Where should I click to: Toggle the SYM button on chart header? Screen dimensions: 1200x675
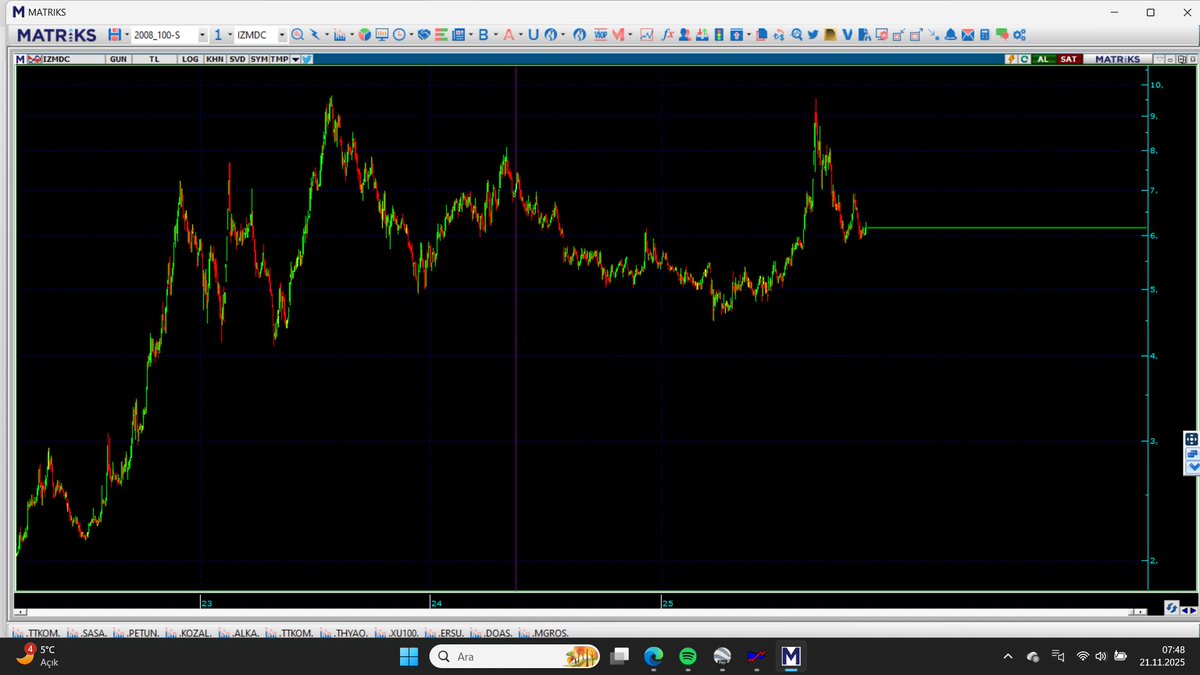(x=259, y=59)
